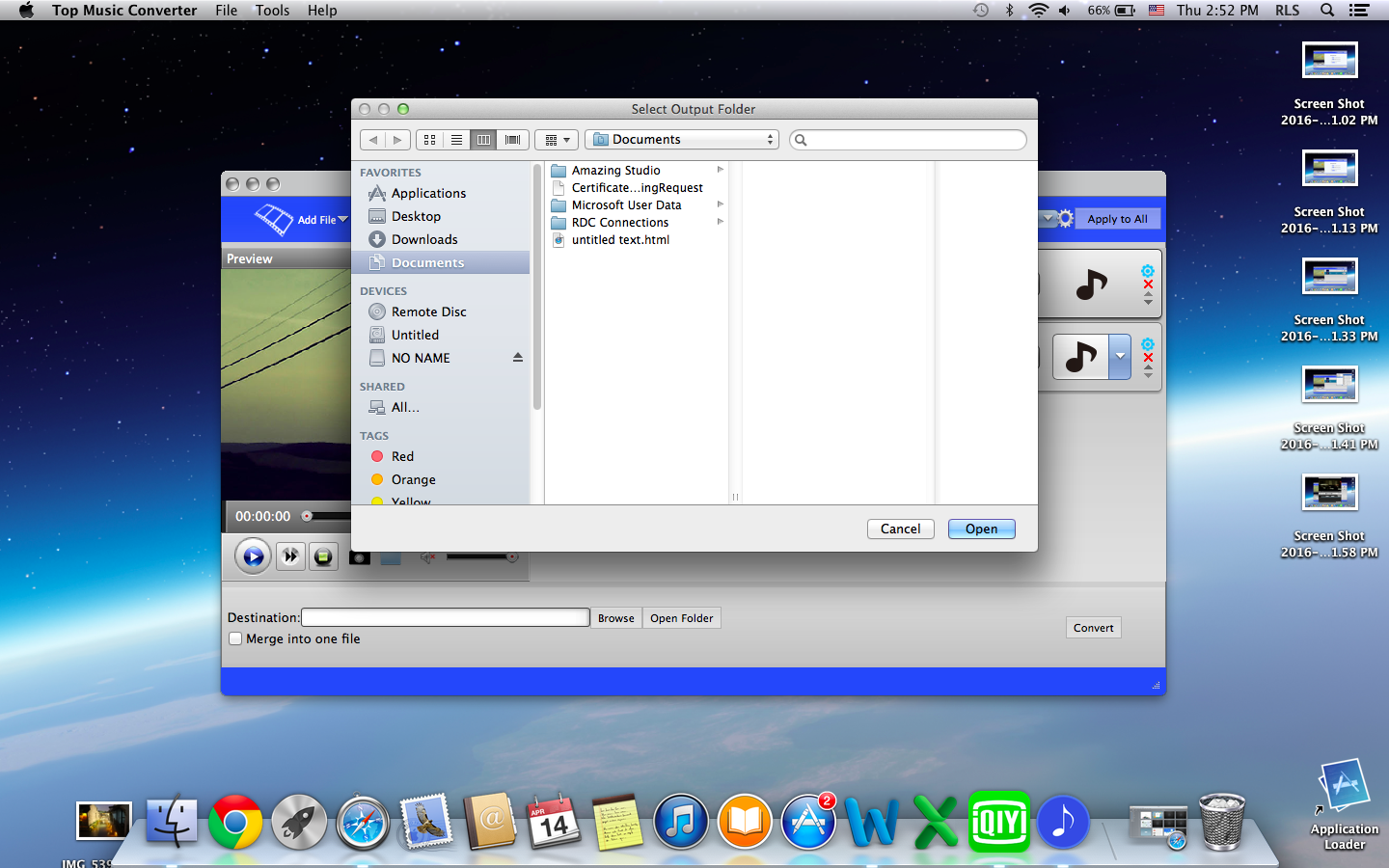The height and width of the screenshot is (868, 1389).
Task: Click the Open button in the folder dialog
Action: click(x=981, y=529)
